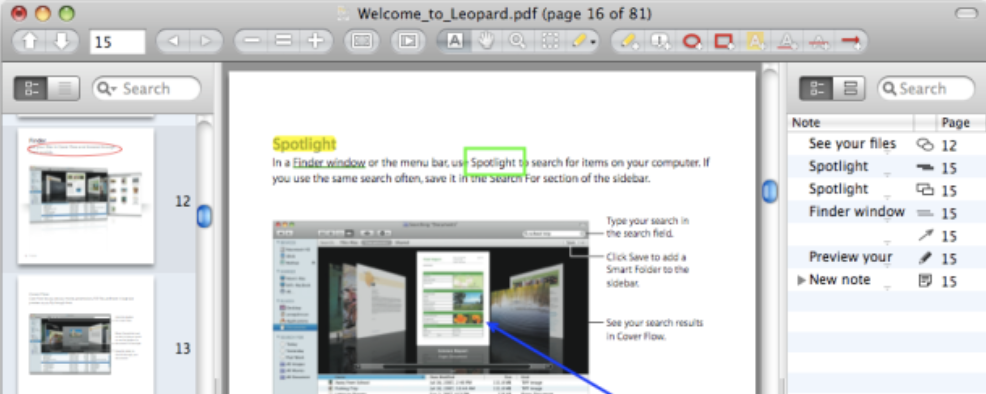Add a circle note with red oval icon
This screenshot has width=986, height=394.
click(692, 41)
